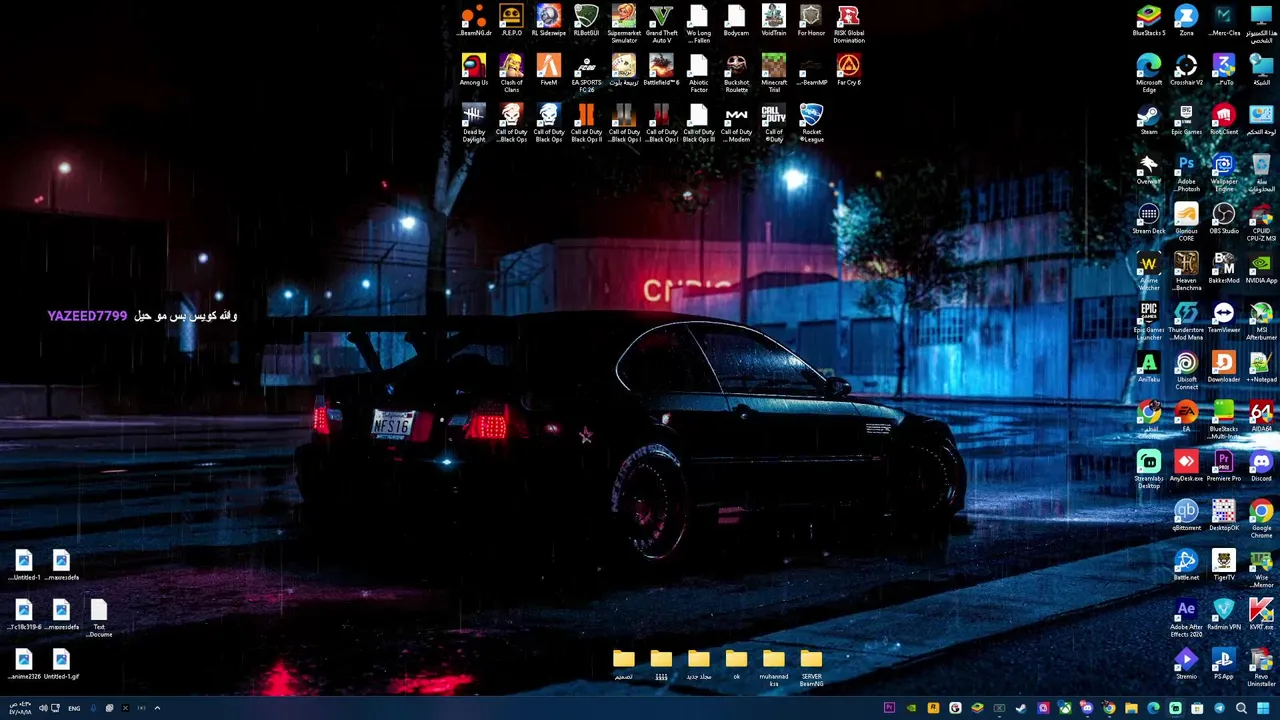Launch Rocket League shortcut
The width and height of the screenshot is (1280, 720).
pos(811,123)
